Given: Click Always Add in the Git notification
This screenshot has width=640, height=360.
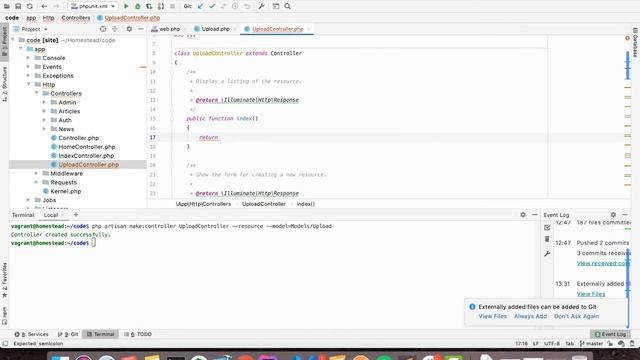Looking at the screenshot, I should point(530,316).
